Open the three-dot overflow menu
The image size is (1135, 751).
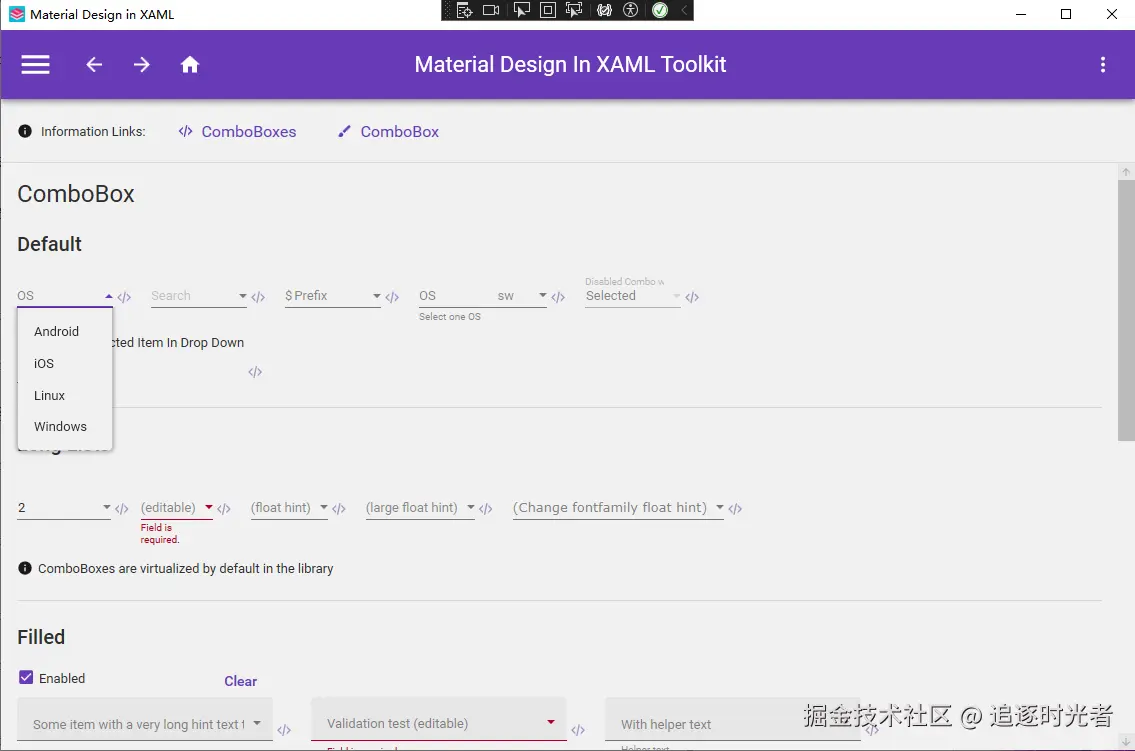click(1102, 64)
